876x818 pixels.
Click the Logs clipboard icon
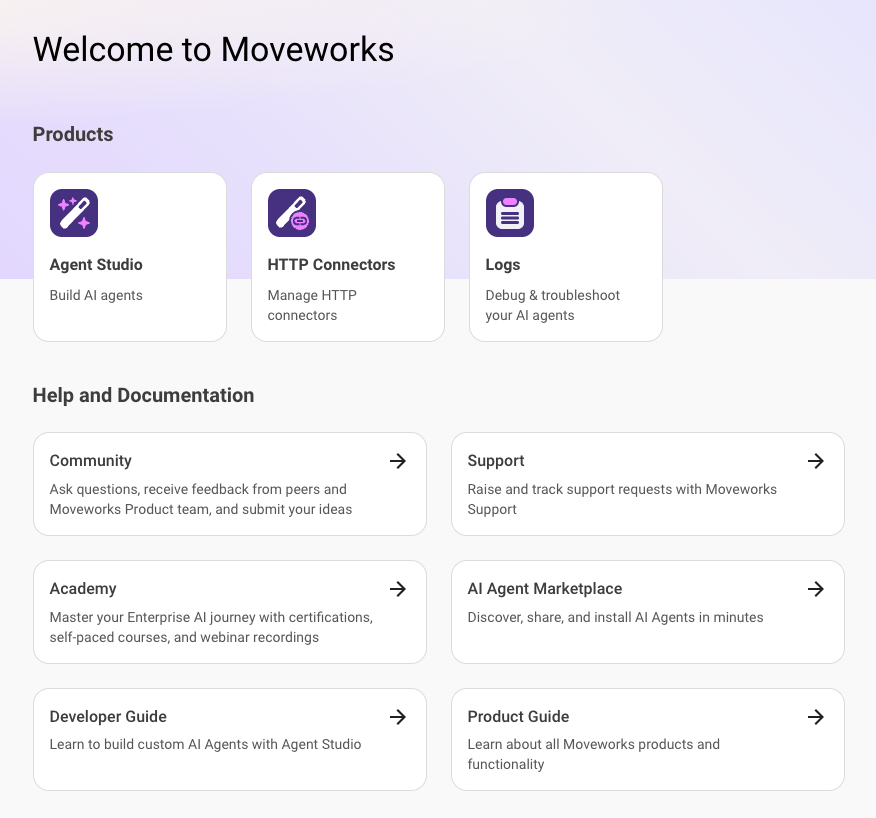(x=510, y=213)
